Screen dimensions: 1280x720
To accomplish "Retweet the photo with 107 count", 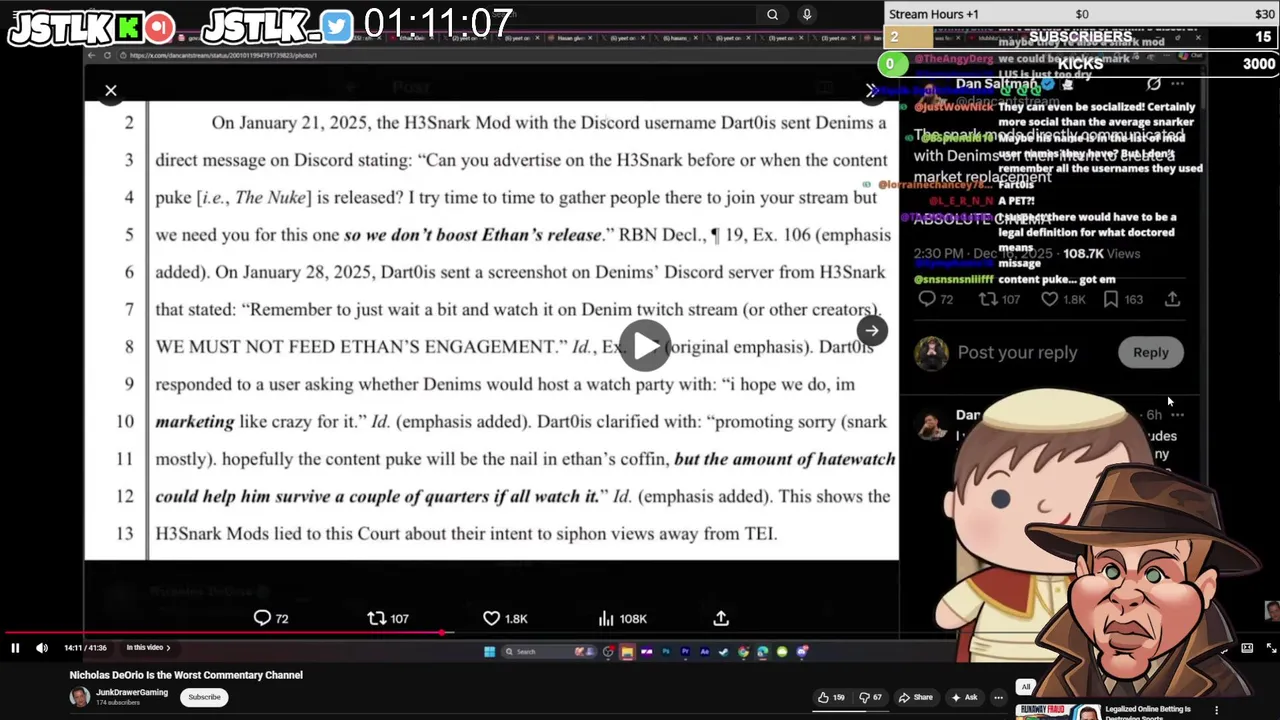I will [x=388, y=618].
